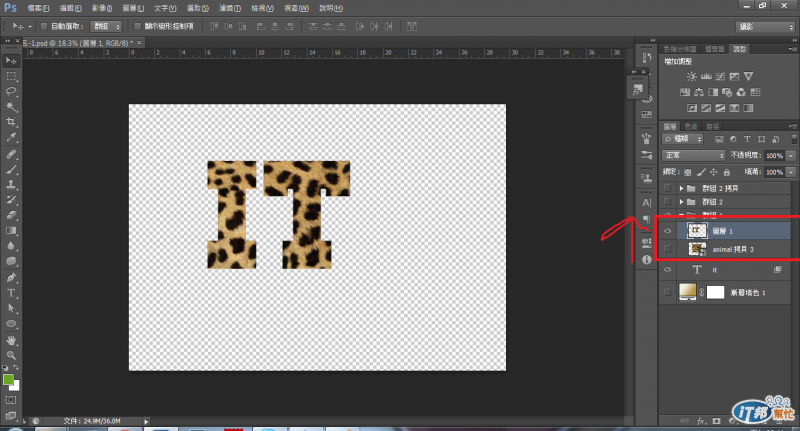Image resolution: width=800 pixels, height=431 pixels.
Task: Open the layer filter 種類 dropdown
Action: click(x=683, y=139)
